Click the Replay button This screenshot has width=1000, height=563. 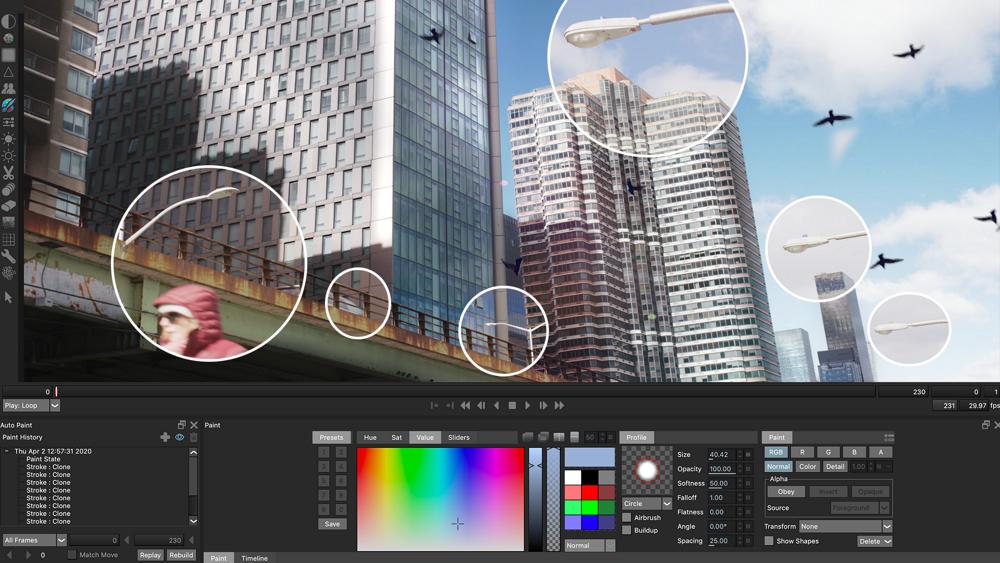(x=150, y=555)
